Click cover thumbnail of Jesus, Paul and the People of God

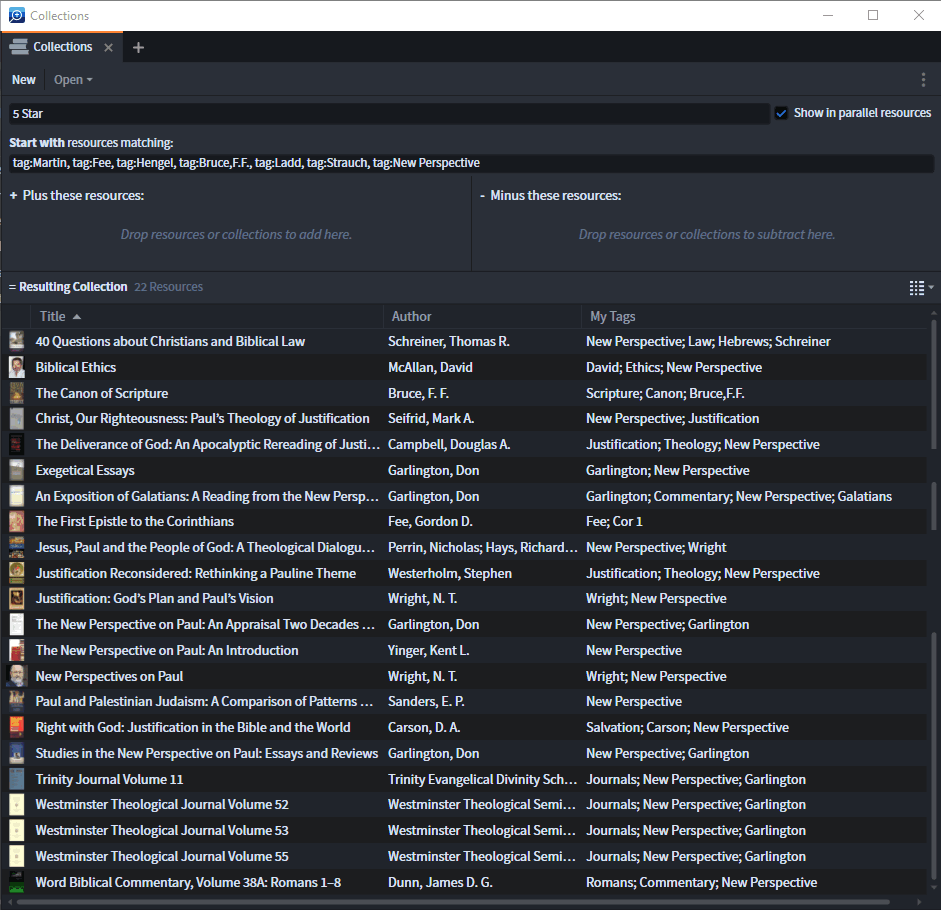(17, 547)
